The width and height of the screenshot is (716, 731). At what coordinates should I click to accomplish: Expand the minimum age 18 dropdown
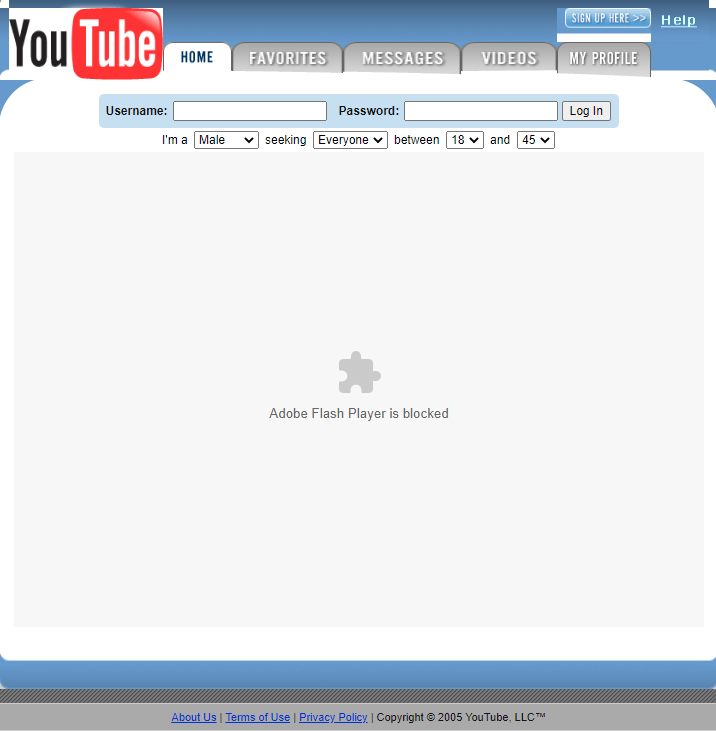coord(464,140)
